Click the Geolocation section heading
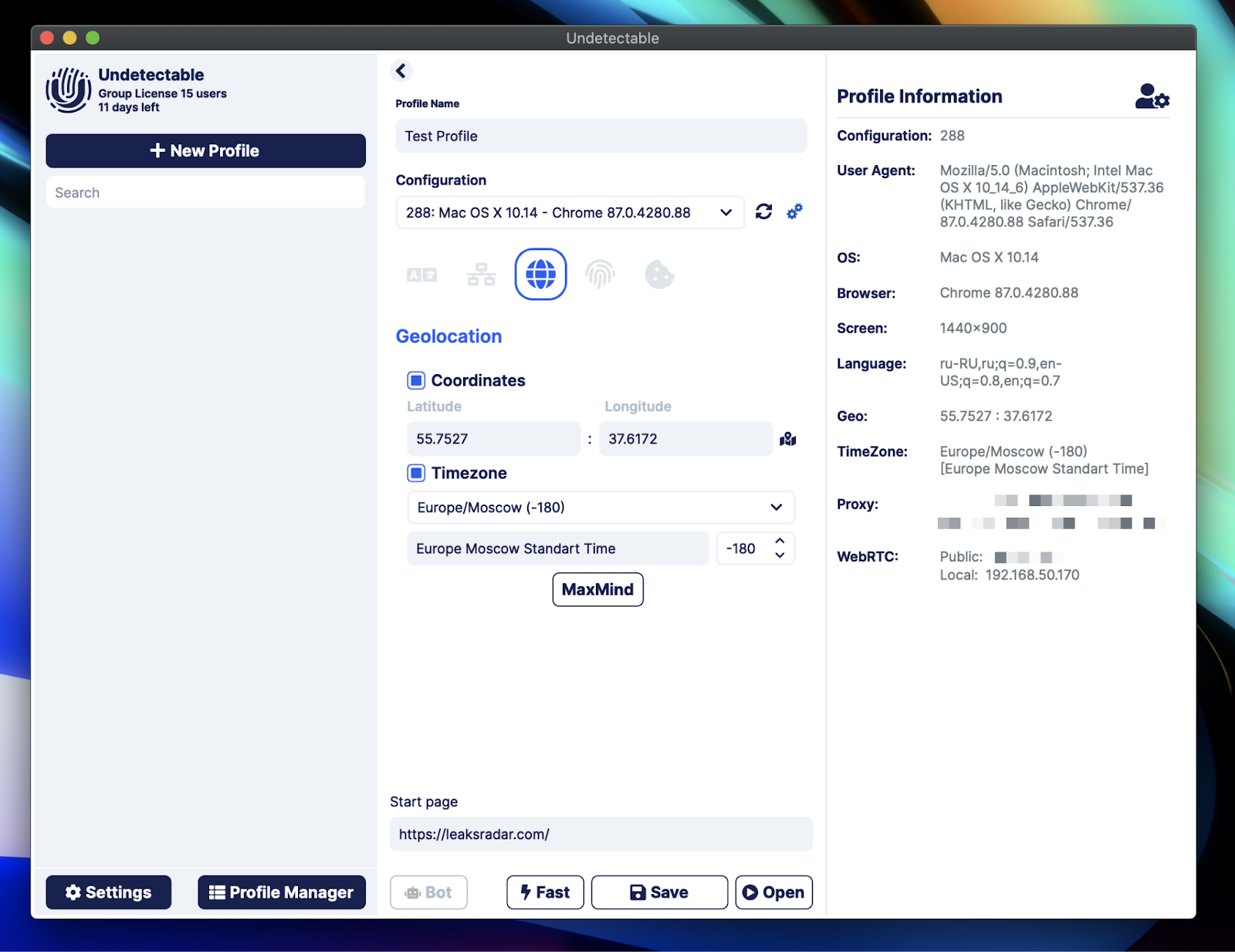Viewport: 1235px width, 952px height. click(448, 336)
